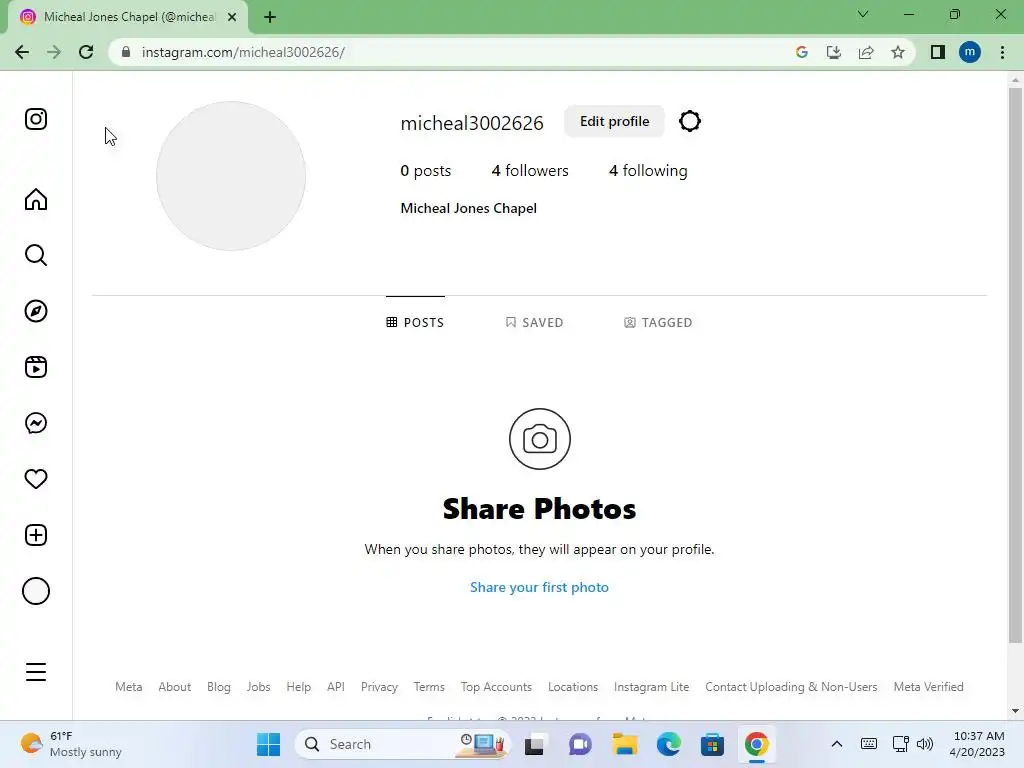Click the share page icon
The image size is (1024, 768).
866,52
